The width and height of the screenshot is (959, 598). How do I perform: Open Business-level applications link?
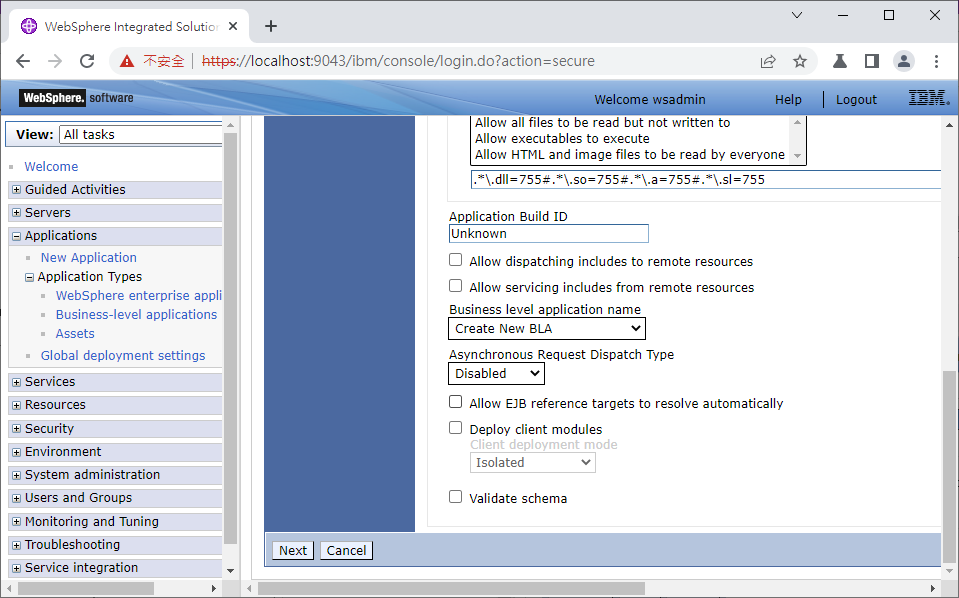[x=136, y=314]
